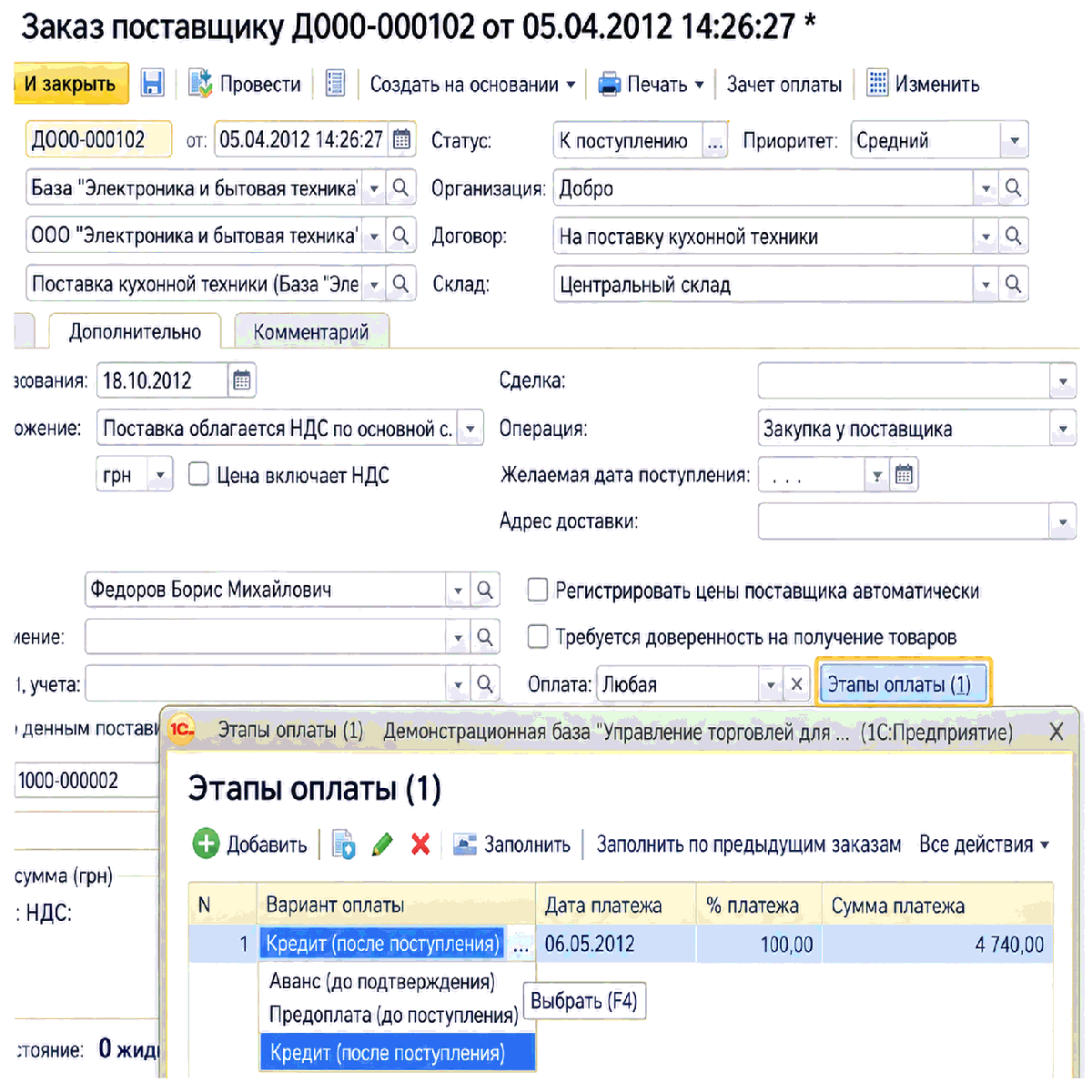Open magnifier for Поставка кухонной техники field
Image resolution: width=1092 pixels, height=1092 pixels.
[x=400, y=283]
